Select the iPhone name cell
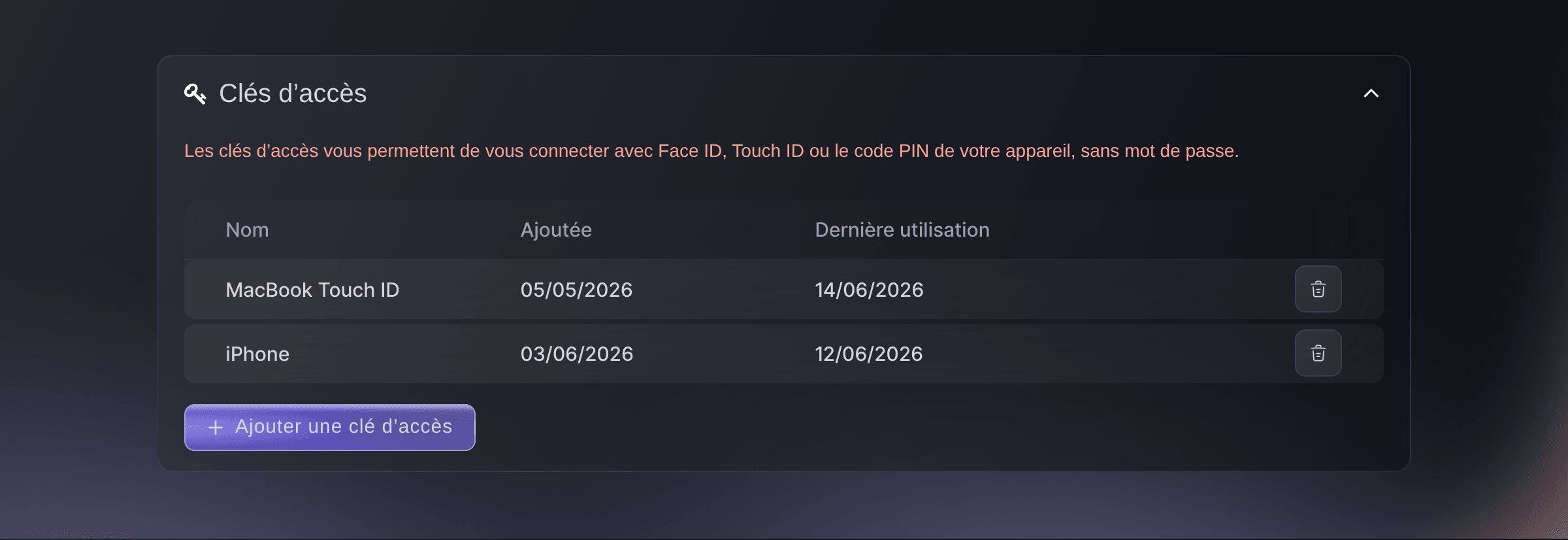 pyautogui.click(x=257, y=354)
